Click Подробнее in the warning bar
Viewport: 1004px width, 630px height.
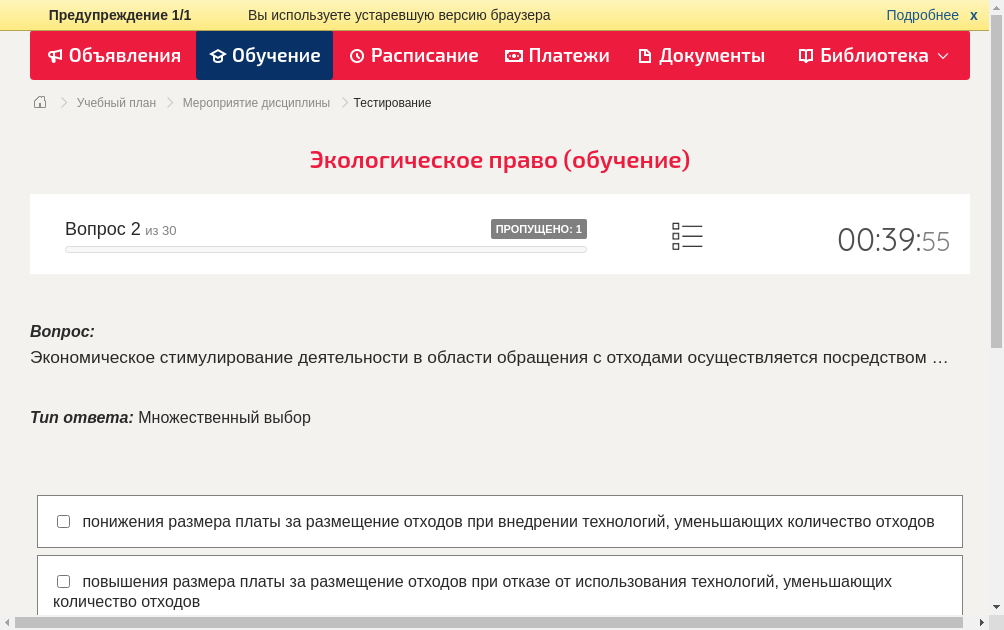point(922,15)
